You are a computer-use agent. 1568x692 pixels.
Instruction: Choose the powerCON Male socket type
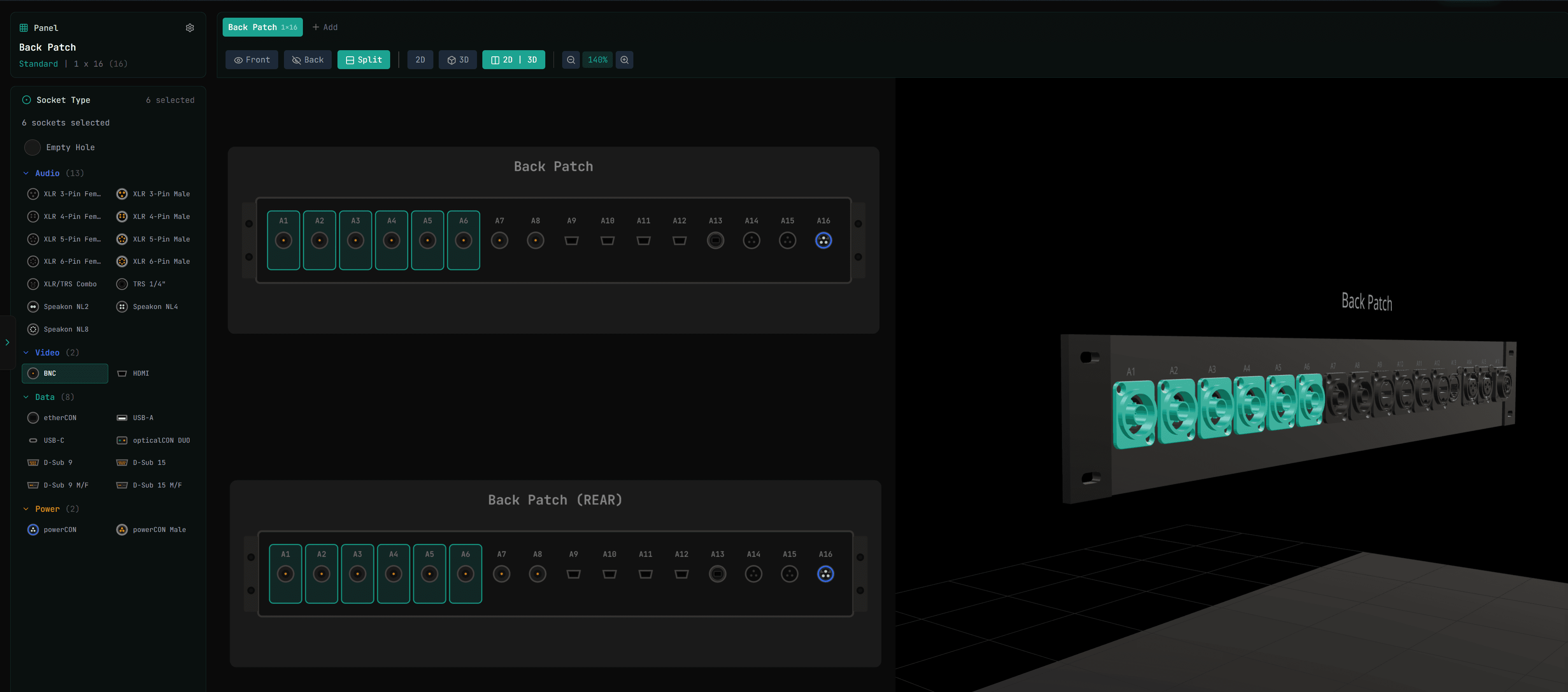point(154,530)
